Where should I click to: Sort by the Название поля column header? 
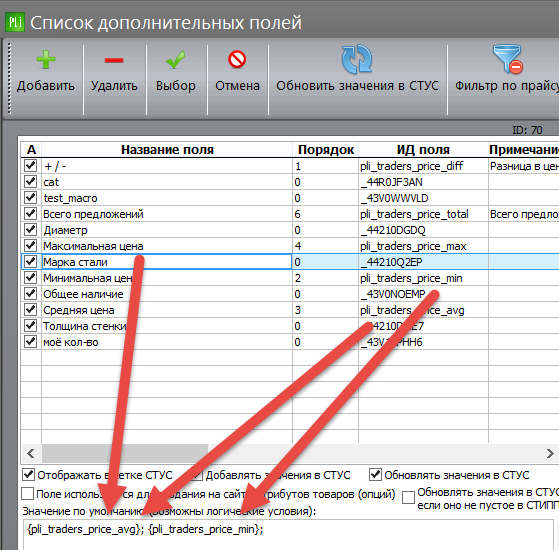tap(167, 150)
